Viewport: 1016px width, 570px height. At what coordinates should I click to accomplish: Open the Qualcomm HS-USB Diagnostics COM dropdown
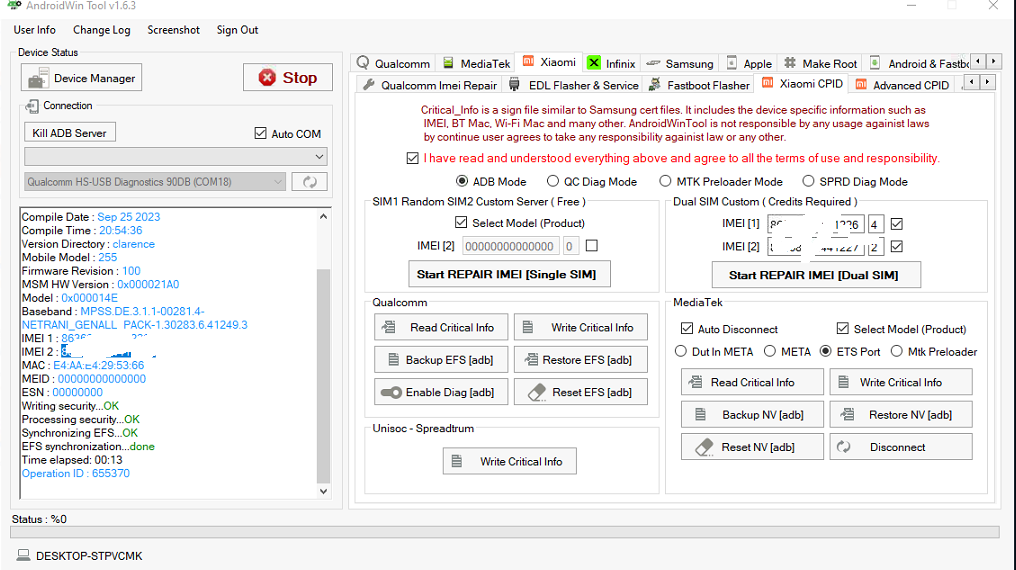[x=155, y=182]
